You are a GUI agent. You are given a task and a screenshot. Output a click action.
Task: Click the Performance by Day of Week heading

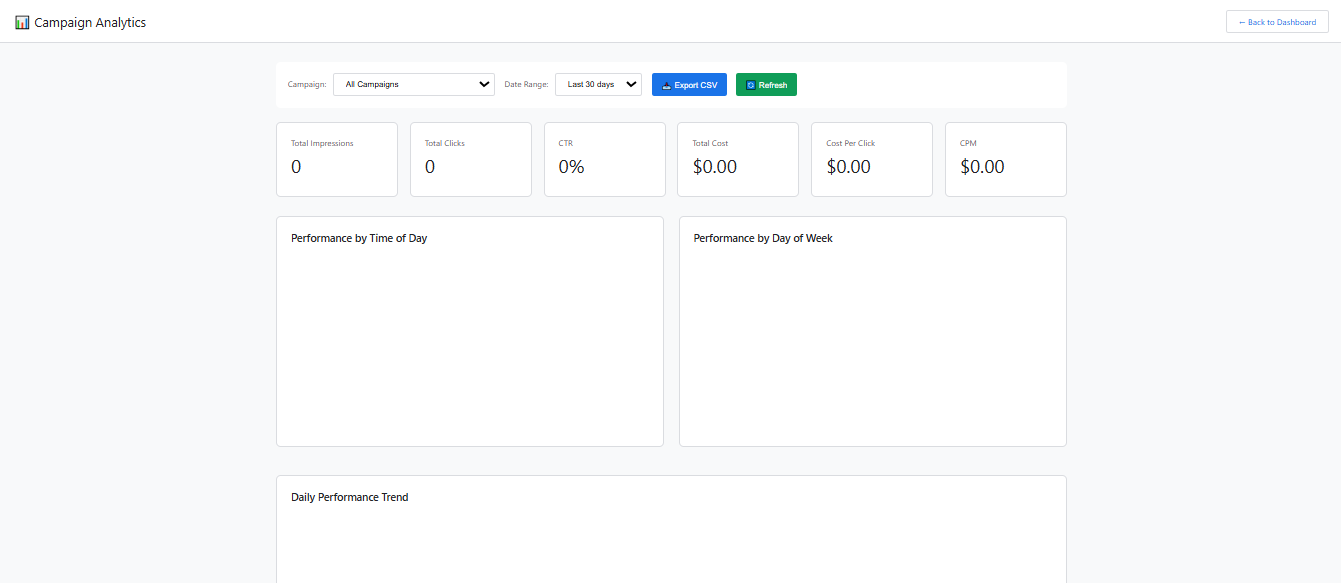[x=763, y=239]
